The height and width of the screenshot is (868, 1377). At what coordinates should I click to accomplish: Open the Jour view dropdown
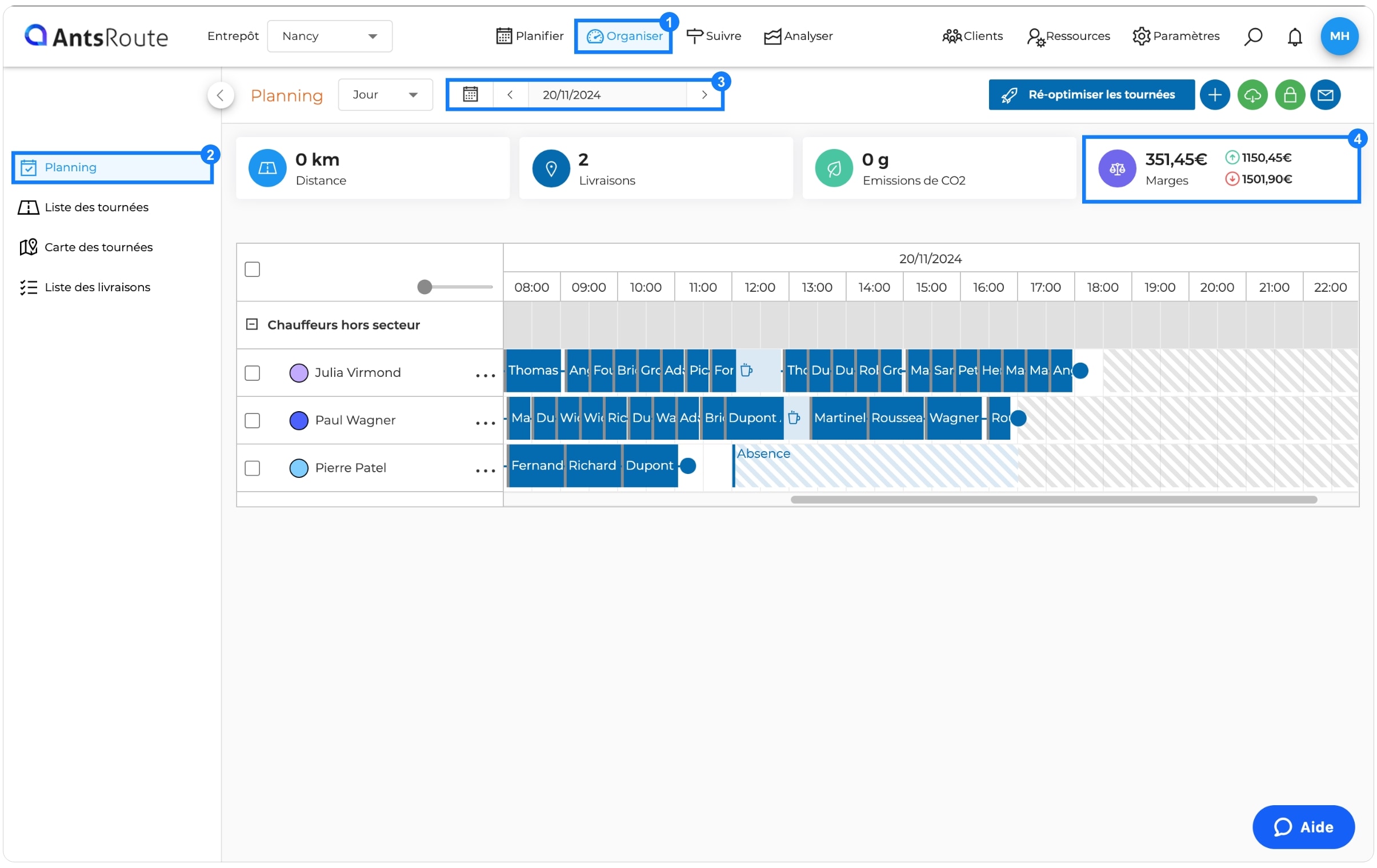[x=386, y=94]
